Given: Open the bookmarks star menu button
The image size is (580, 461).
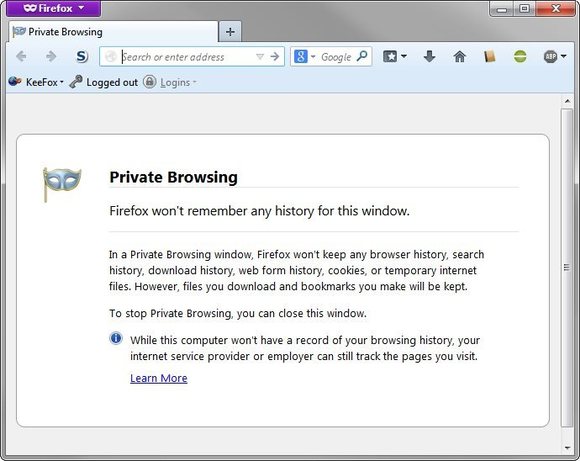Looking at the screenshot, I should (x=390, y=56).
